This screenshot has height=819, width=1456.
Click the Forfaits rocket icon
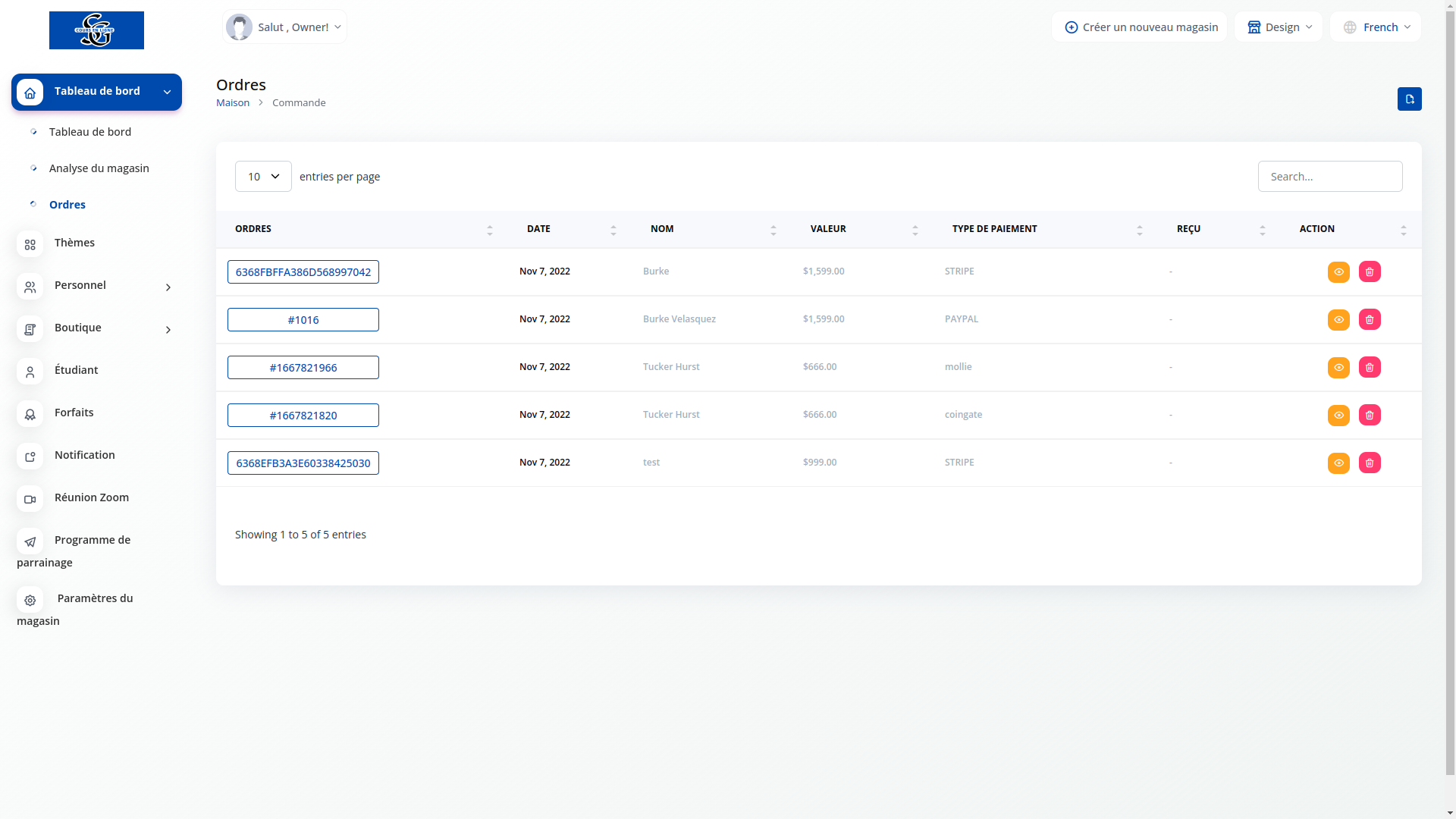[30, 414]
